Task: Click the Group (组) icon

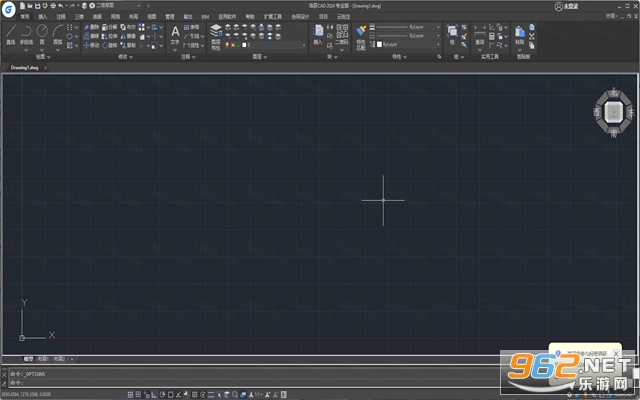Action: coord(452,34)
